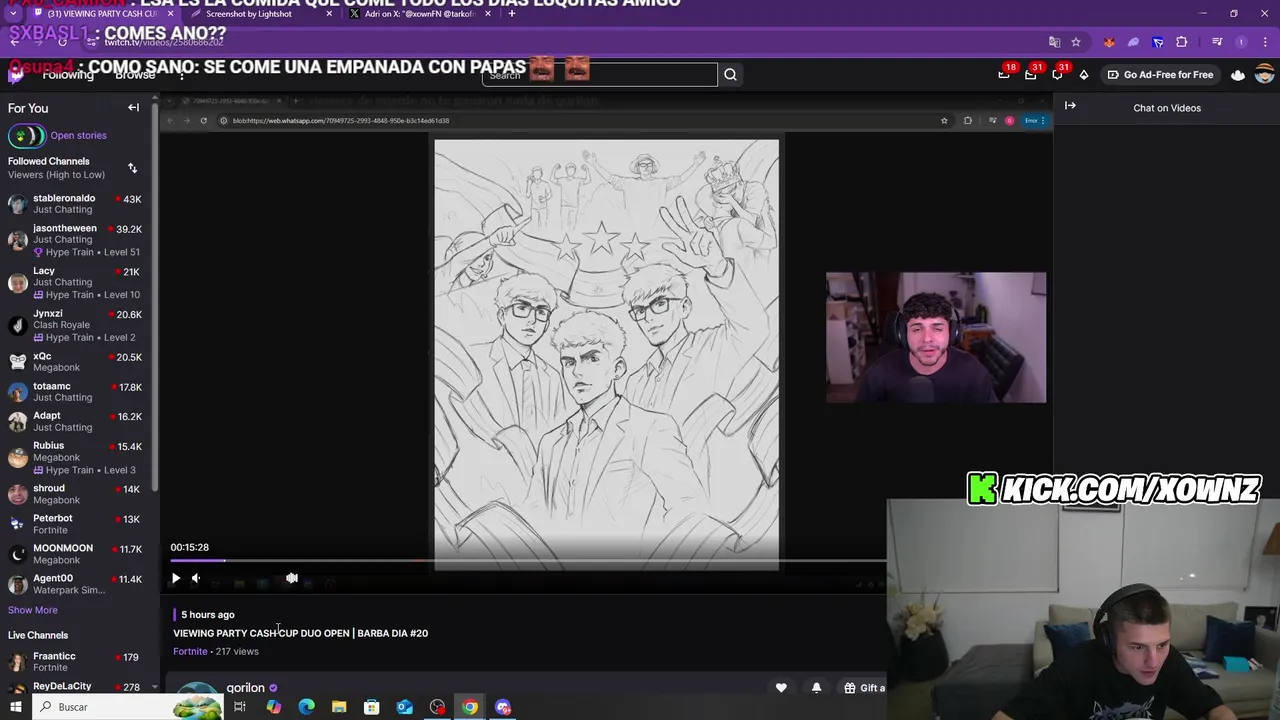Image resolution: width=1280 pixels, height=720 pixels.
Task: Open Fraanticc in Live Channels
Action: tap(75, 662)
